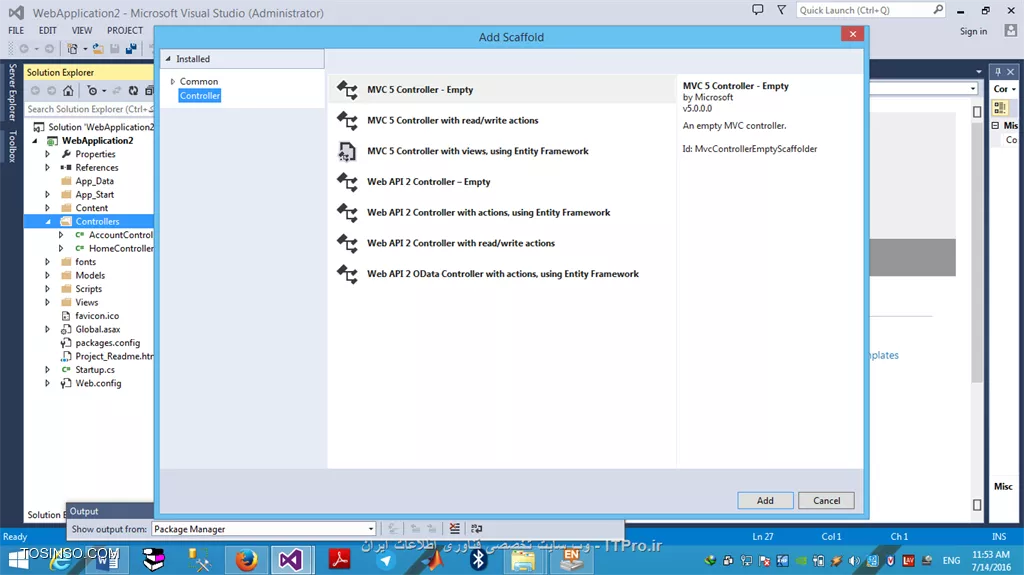This screenshot has width=1024, height=575.
Task: Click the MATLAB icon in taskbar
Action: [432, 561]
